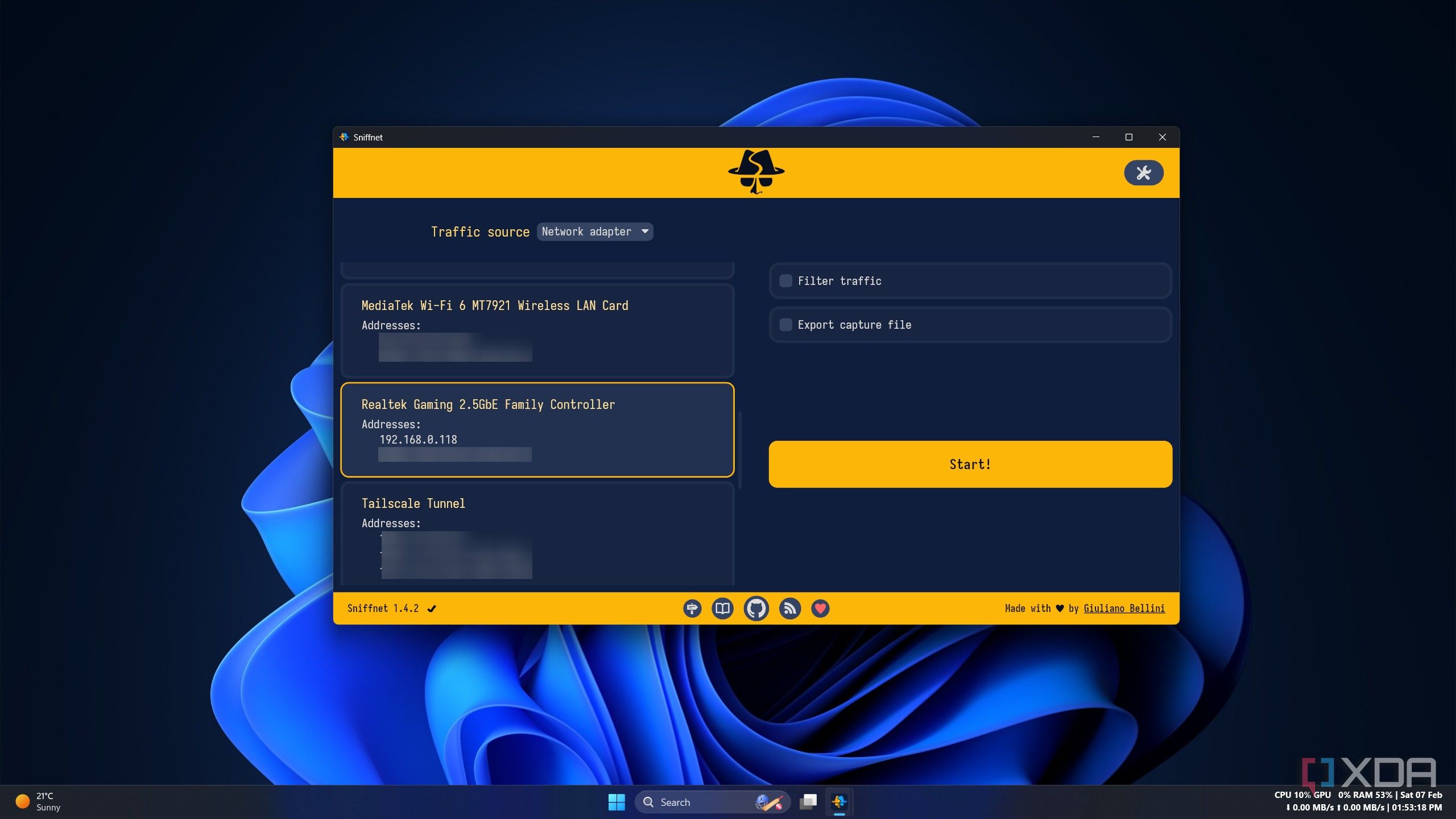
Task: Open the weather widget showing 21°C Sunny
Action: [39, 802]
